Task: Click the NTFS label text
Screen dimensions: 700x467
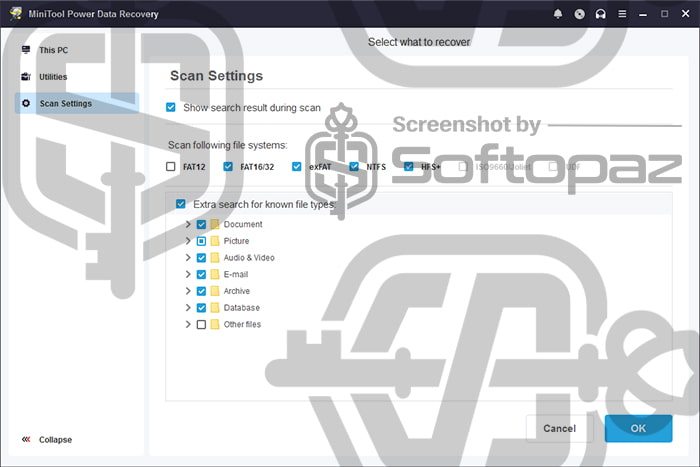Action: click(376, 167)
